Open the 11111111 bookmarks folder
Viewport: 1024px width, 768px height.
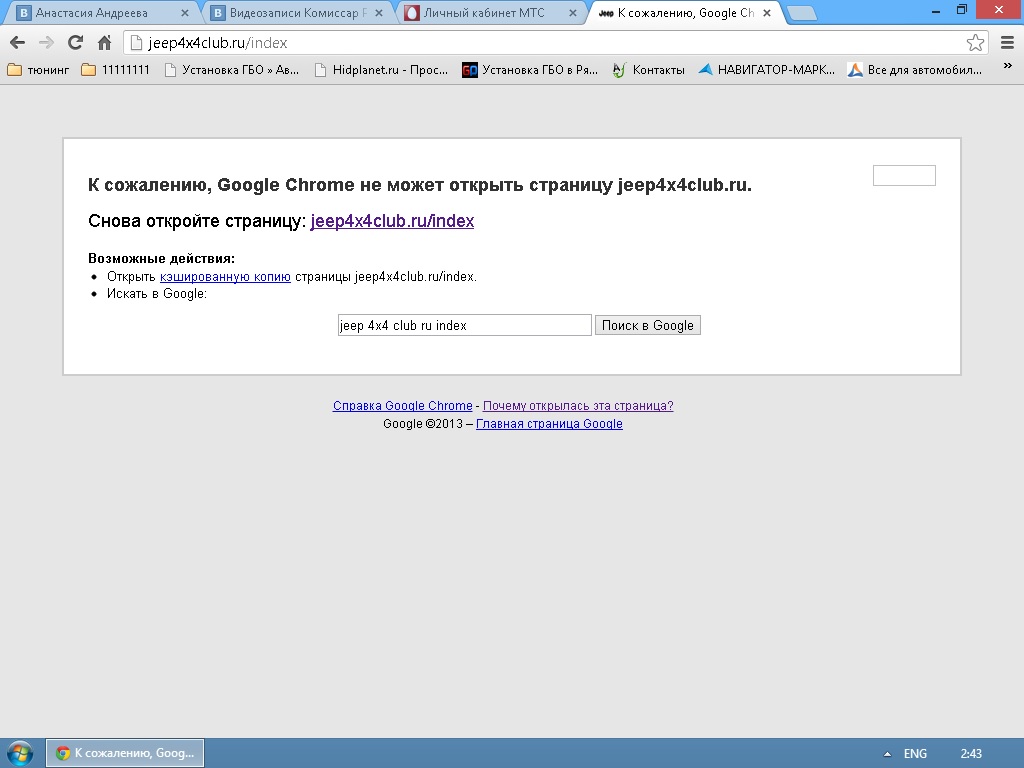click(116, 70)
